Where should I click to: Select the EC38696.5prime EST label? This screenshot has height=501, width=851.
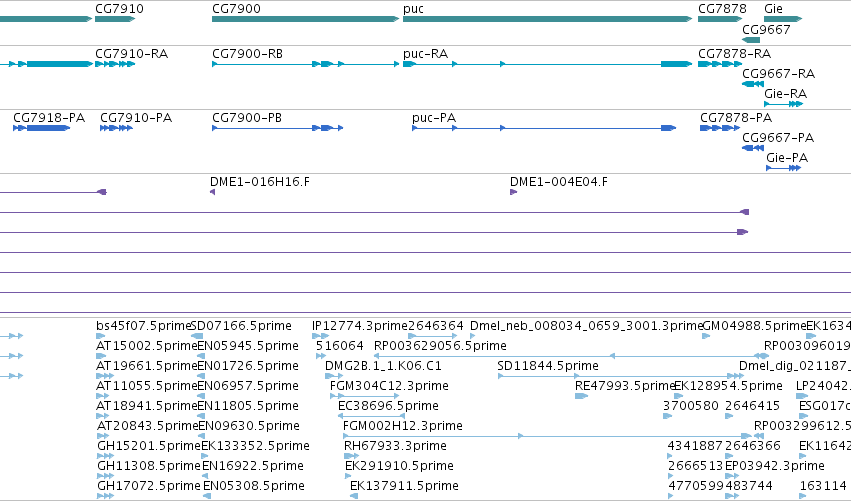[388, 406]
